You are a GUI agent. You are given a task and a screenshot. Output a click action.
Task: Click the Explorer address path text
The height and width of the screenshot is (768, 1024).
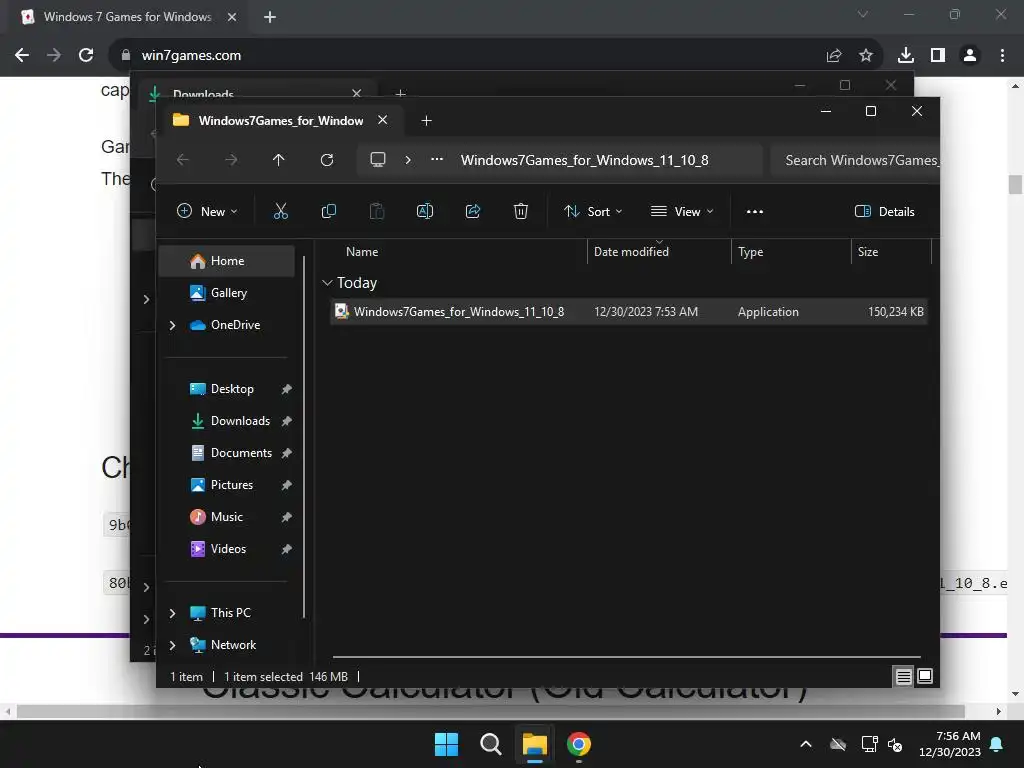(584, 161)
